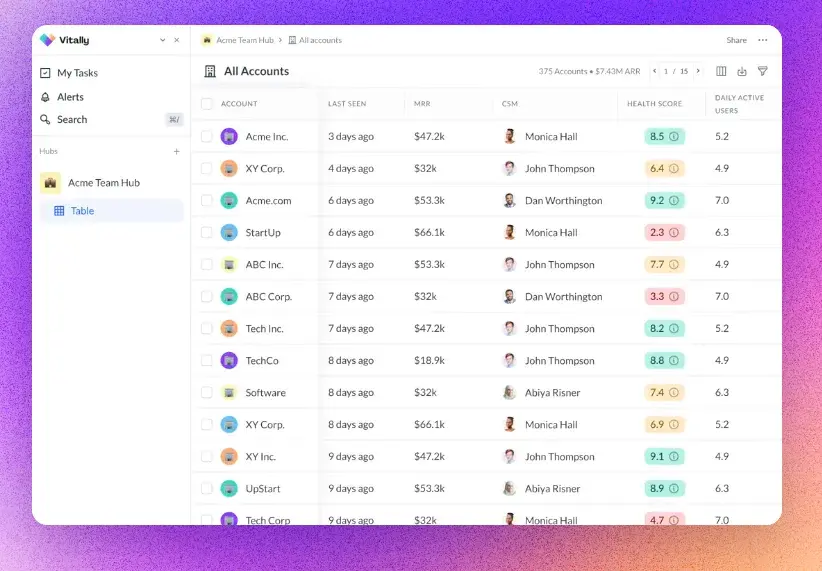This screenshot has width=822, height=571.
Task: Tick the checkbox for StartUp row
Action: 207,232
